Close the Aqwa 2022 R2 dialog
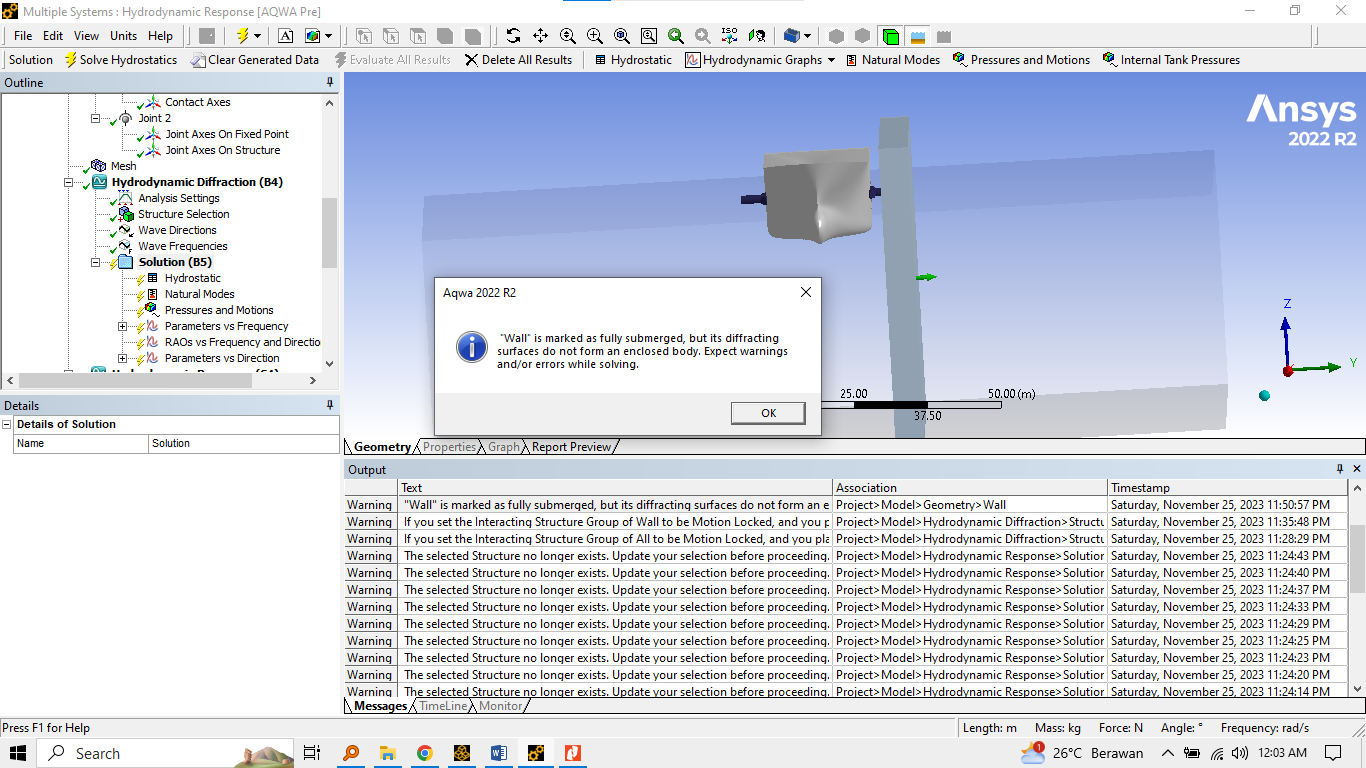The image size is (1366, 768). (x=805, y=292)
